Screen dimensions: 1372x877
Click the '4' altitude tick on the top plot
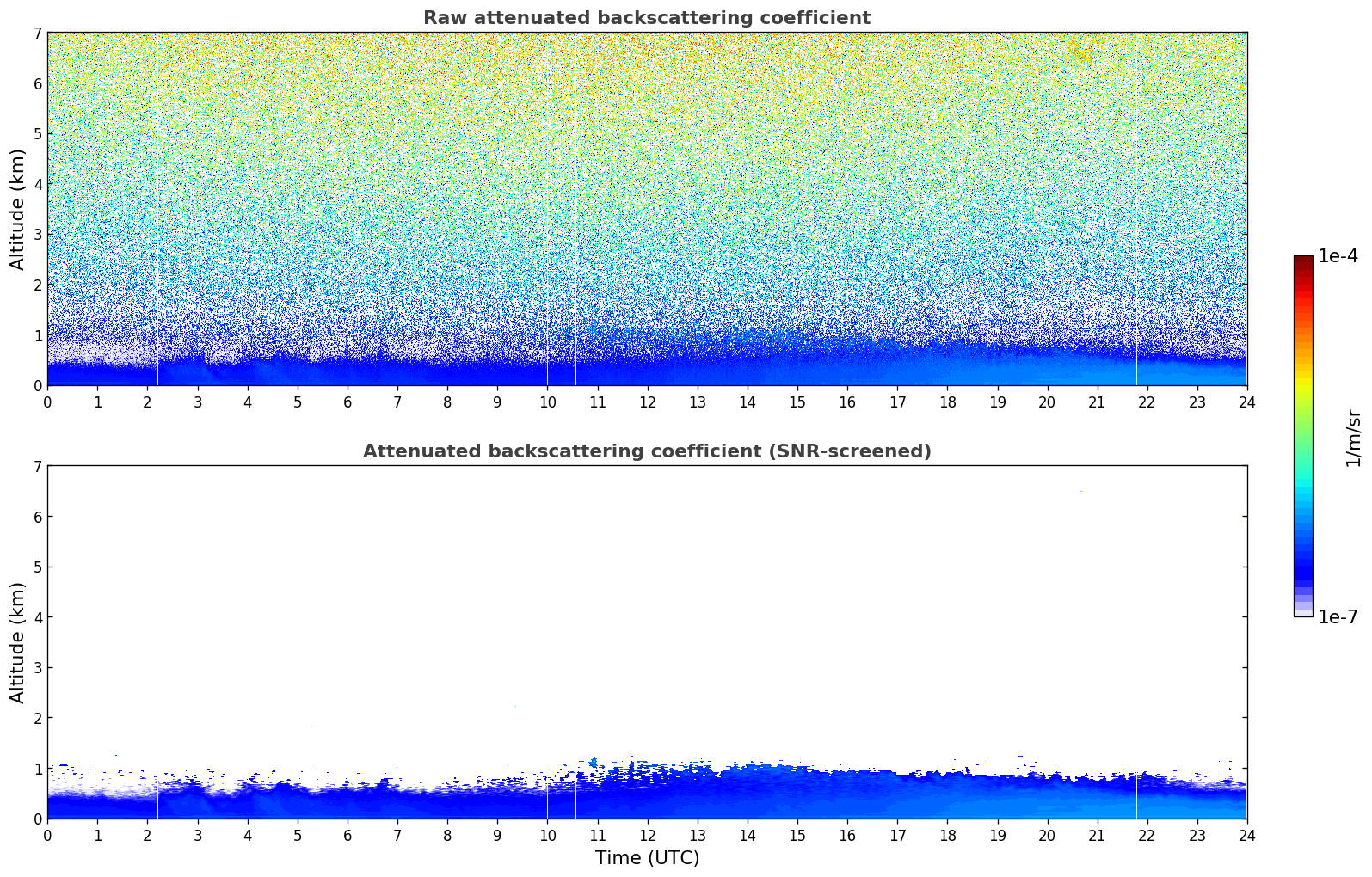[38, 184]
